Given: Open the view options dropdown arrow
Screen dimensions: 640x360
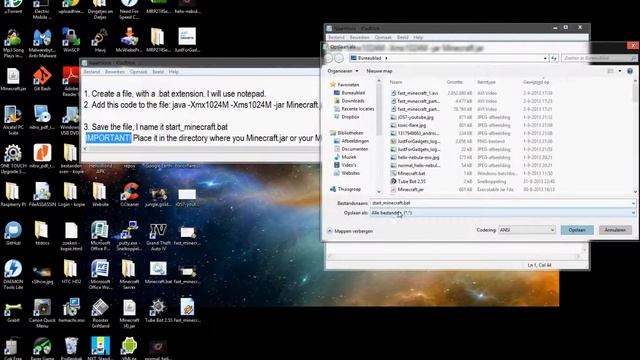Looking at the screenshot, I should (620, 71).
